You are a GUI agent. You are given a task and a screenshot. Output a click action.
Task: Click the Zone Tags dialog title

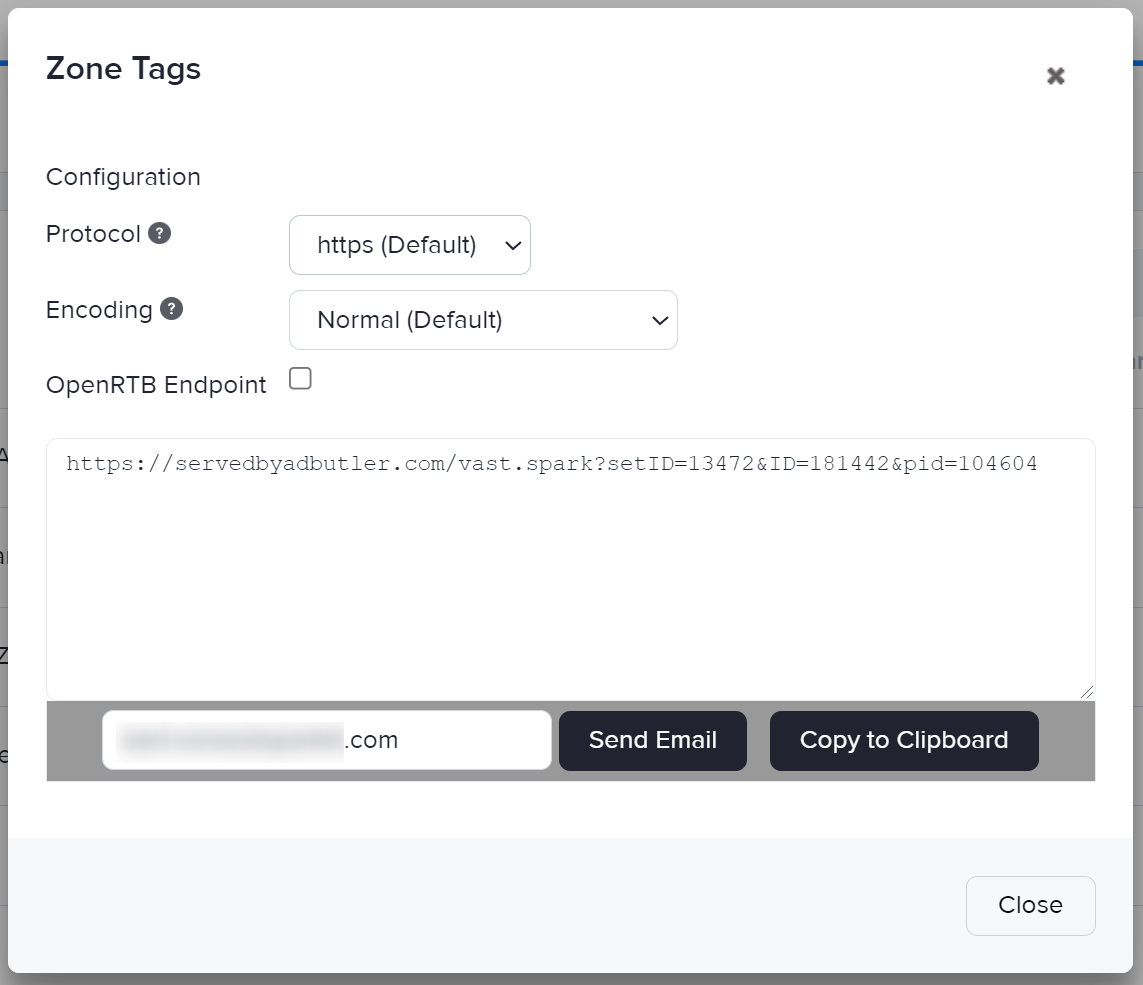point(122,68)
